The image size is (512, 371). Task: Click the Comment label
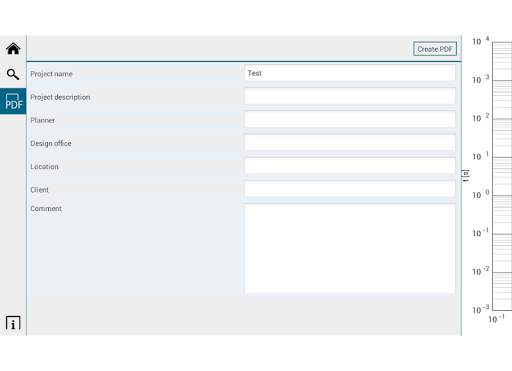tap(46, 209)
